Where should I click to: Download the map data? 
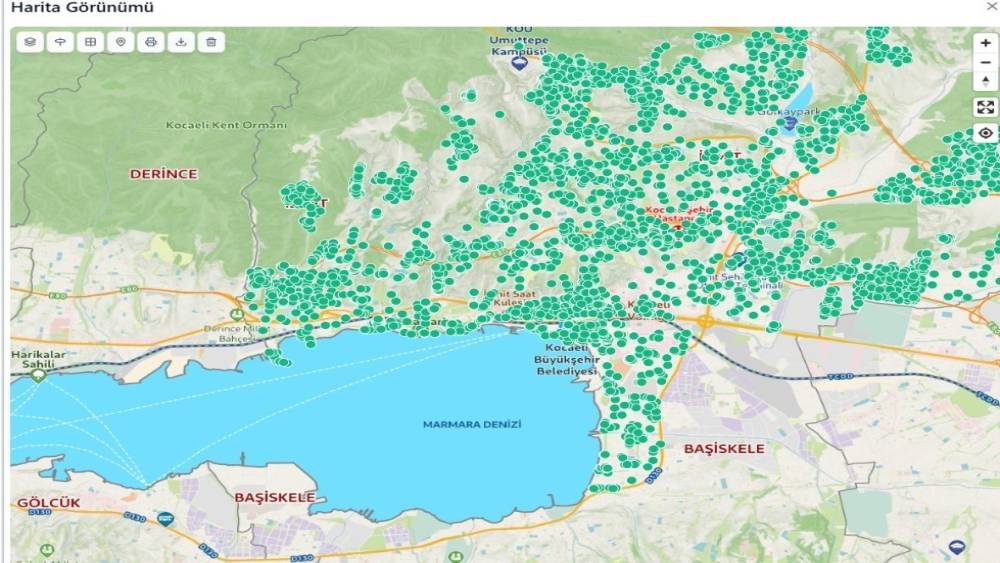click(x=181, y=42)
